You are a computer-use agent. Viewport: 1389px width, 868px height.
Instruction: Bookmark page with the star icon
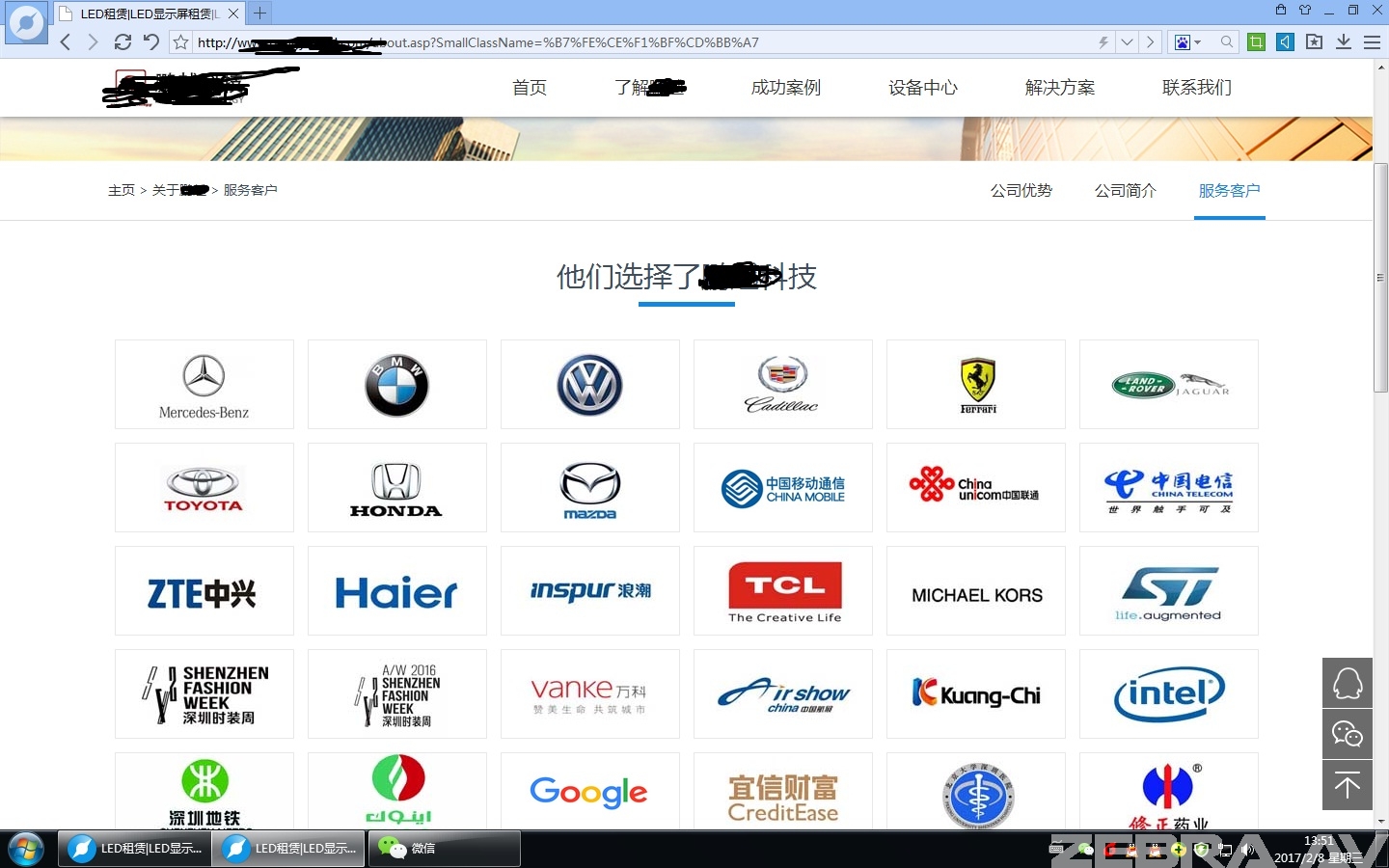tap(180, 41)
